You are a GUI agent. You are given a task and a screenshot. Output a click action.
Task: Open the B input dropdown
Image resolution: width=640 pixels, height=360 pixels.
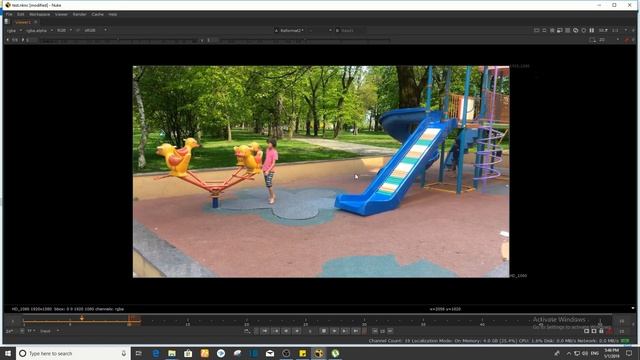[x=350, y=31]
